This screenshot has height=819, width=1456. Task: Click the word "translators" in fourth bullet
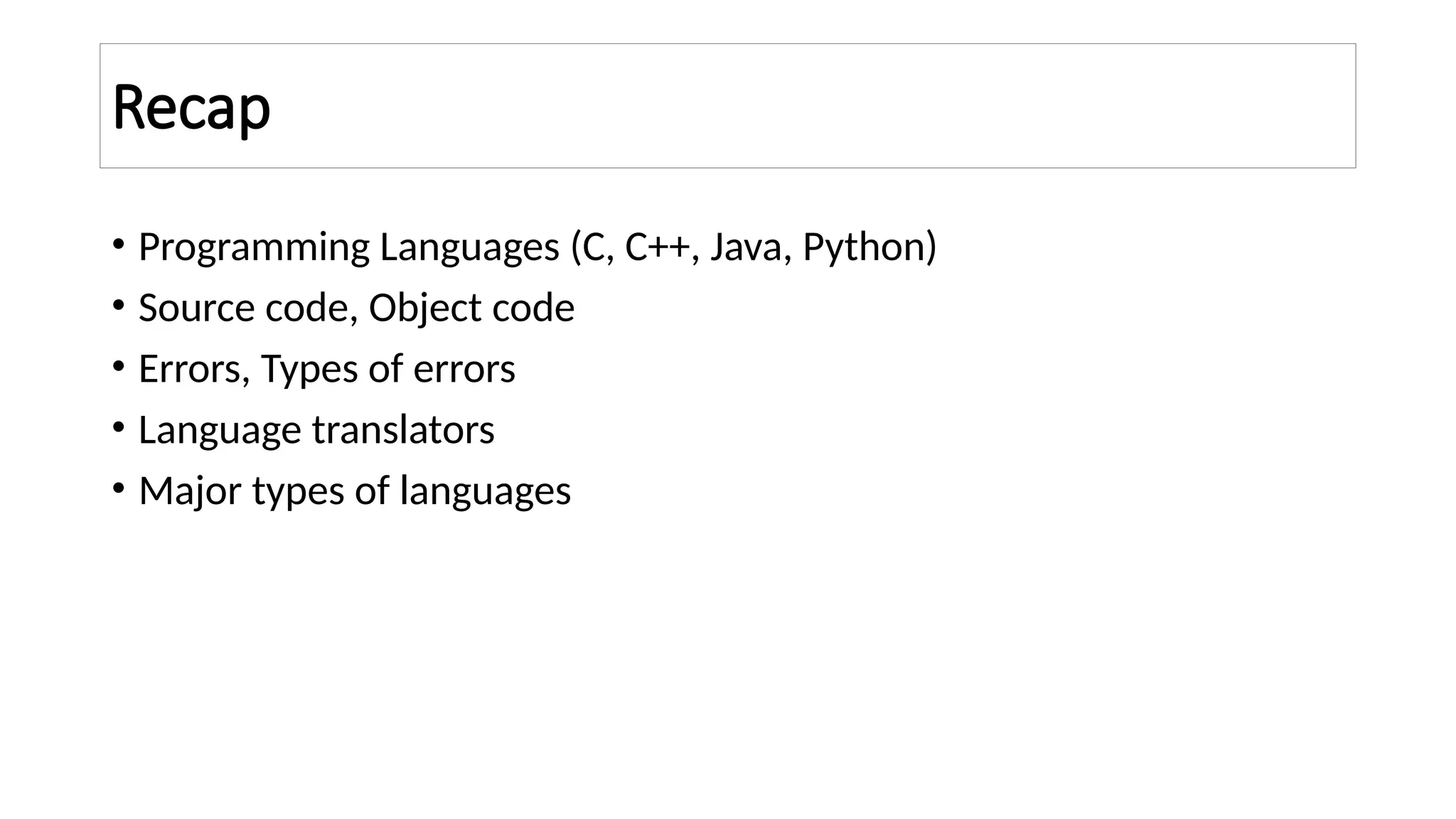(x=403, y=430)
